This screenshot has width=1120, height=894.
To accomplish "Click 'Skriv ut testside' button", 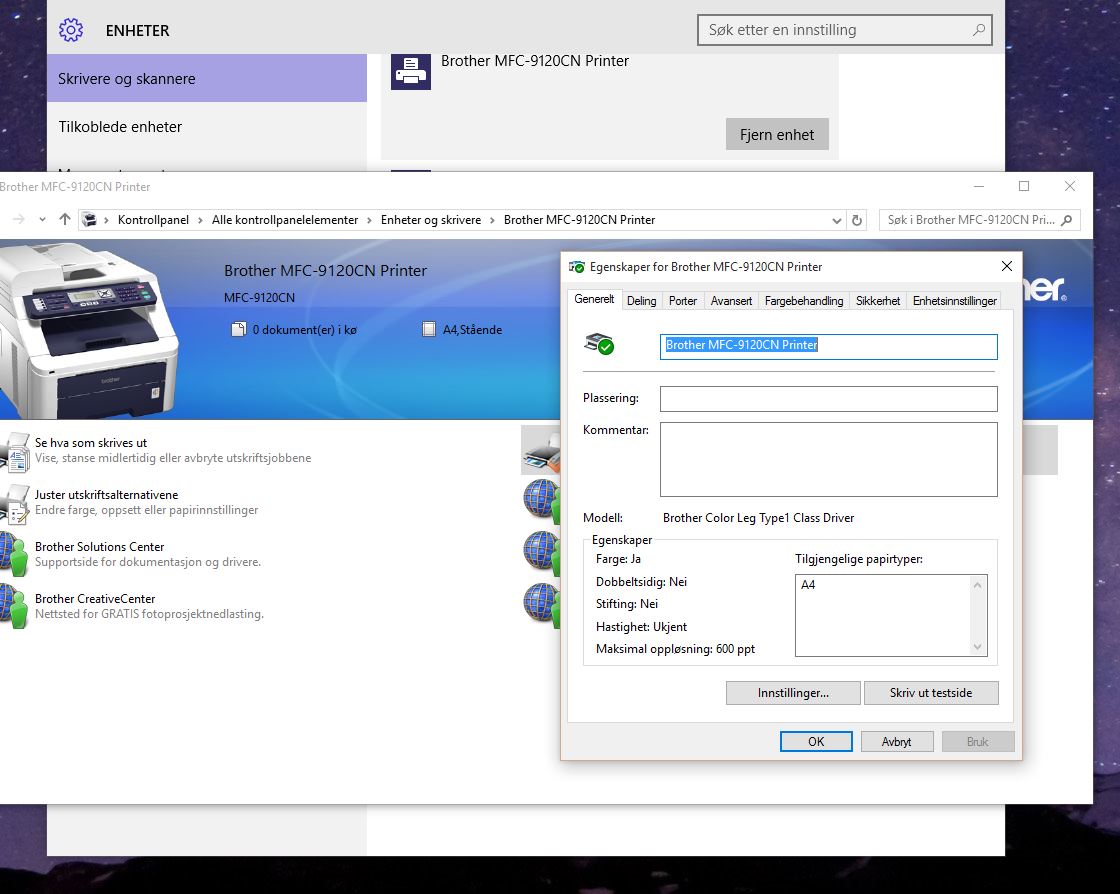I will (931, 693).
